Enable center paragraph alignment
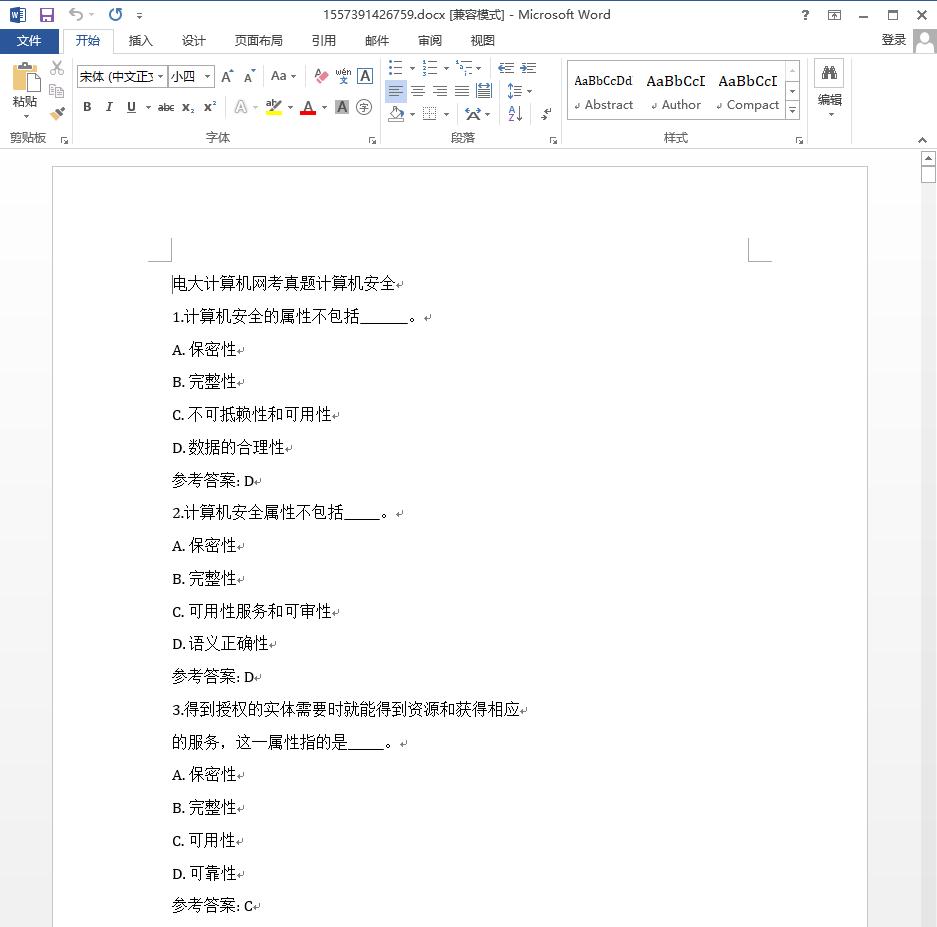937x927 pixels. 419,90
